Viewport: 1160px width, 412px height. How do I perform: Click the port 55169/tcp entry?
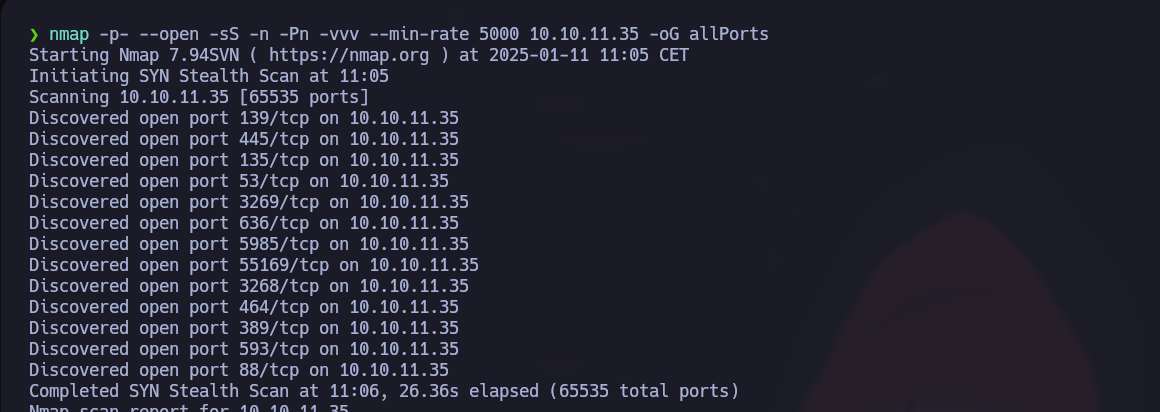pos(253,265)
